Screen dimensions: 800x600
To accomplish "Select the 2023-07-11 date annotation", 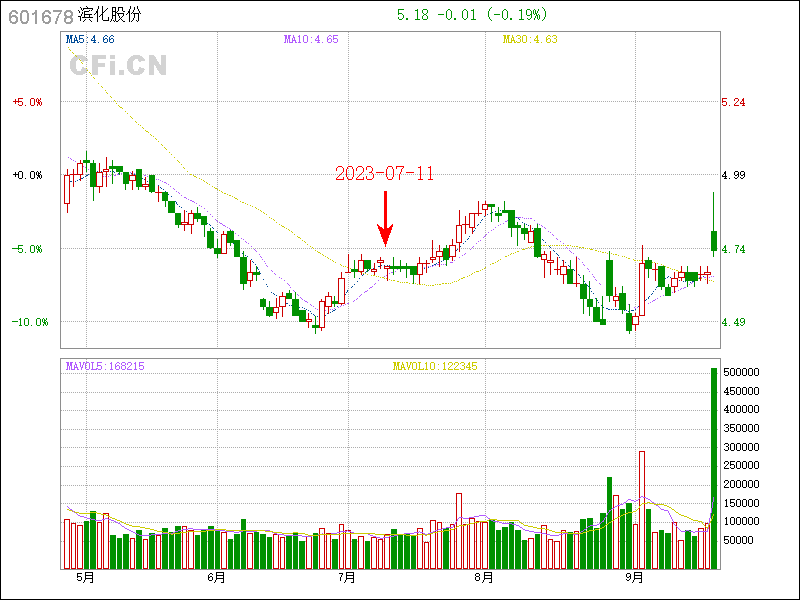I will 384,173.
